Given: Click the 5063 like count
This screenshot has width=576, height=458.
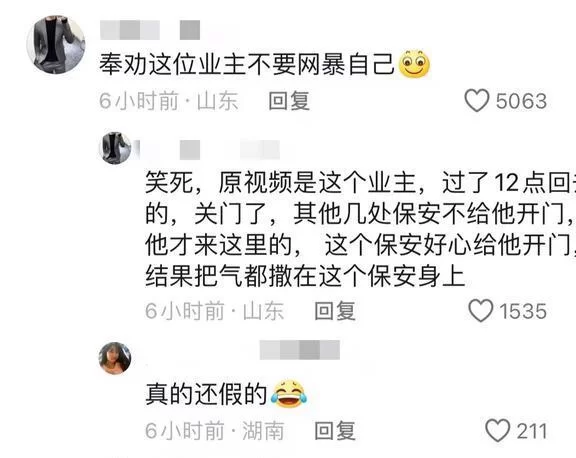Looking at the screenshot, I should (x=521, y=101).
